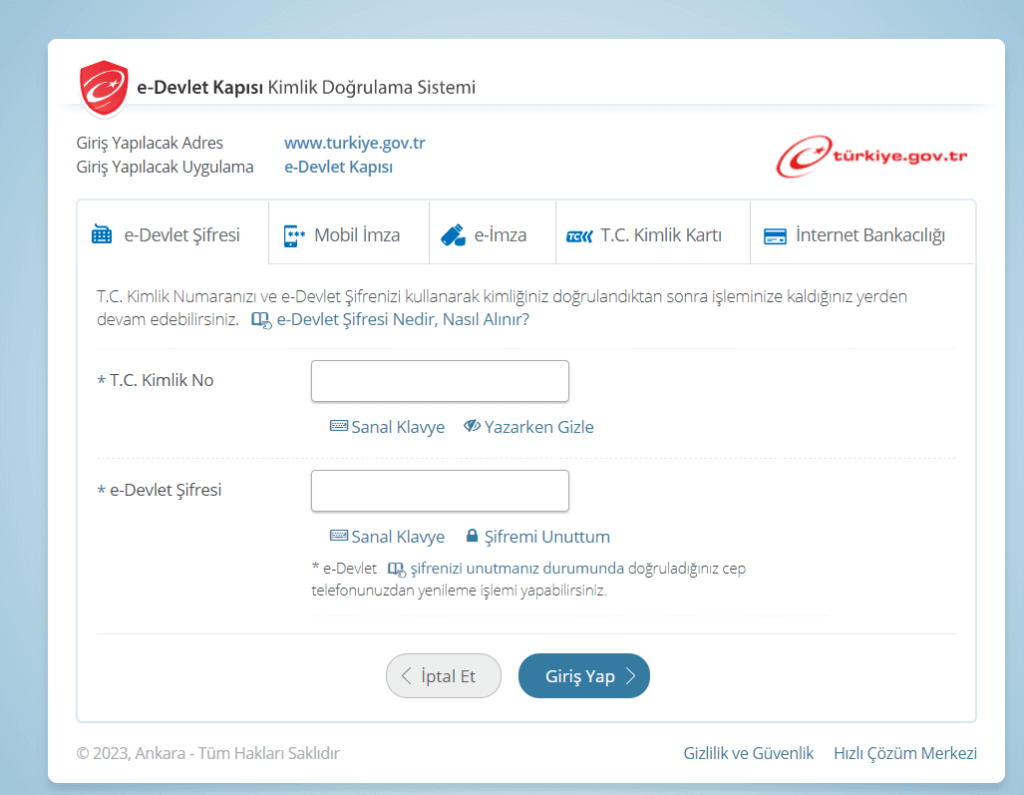Viewport: 1024px width, 795px height.
Task: Focus the e-Devlet Şifresi password field
Action: 440,491
